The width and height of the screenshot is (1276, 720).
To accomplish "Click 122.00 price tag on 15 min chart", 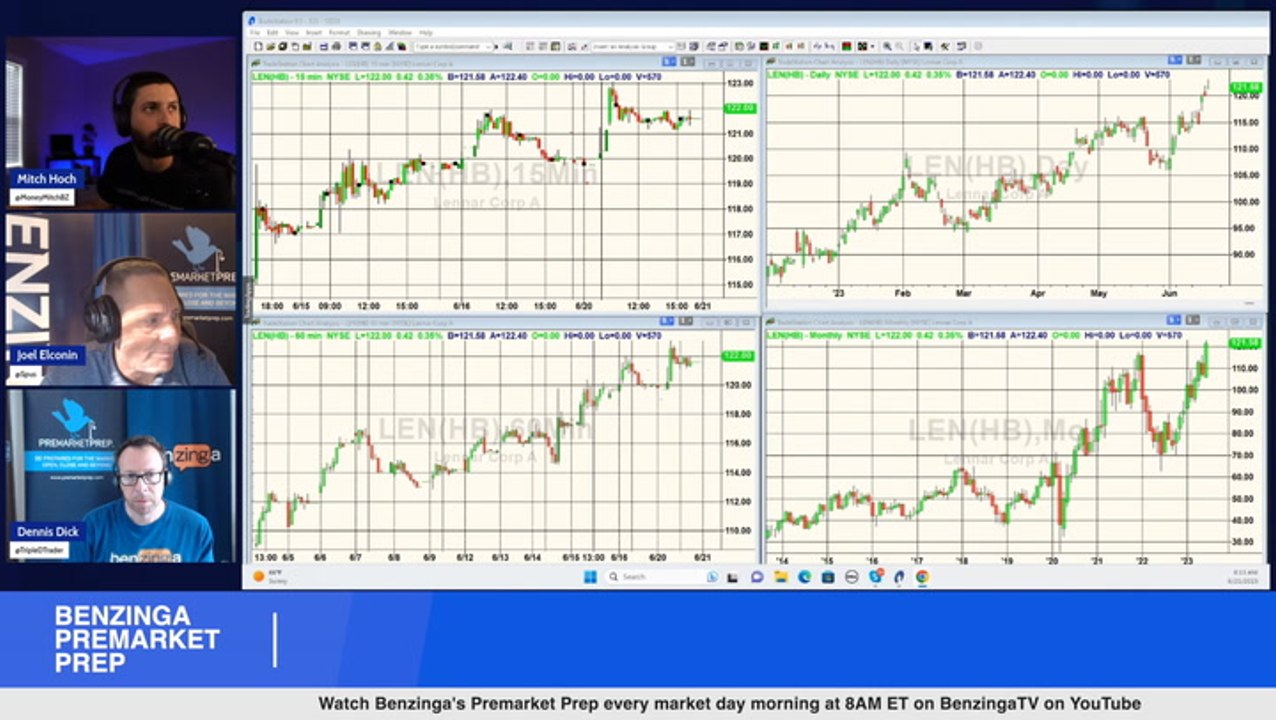I will tap(739, 108).
